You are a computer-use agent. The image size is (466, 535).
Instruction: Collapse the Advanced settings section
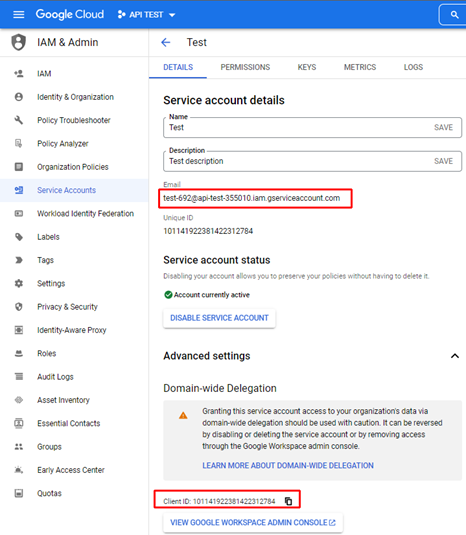455,356
